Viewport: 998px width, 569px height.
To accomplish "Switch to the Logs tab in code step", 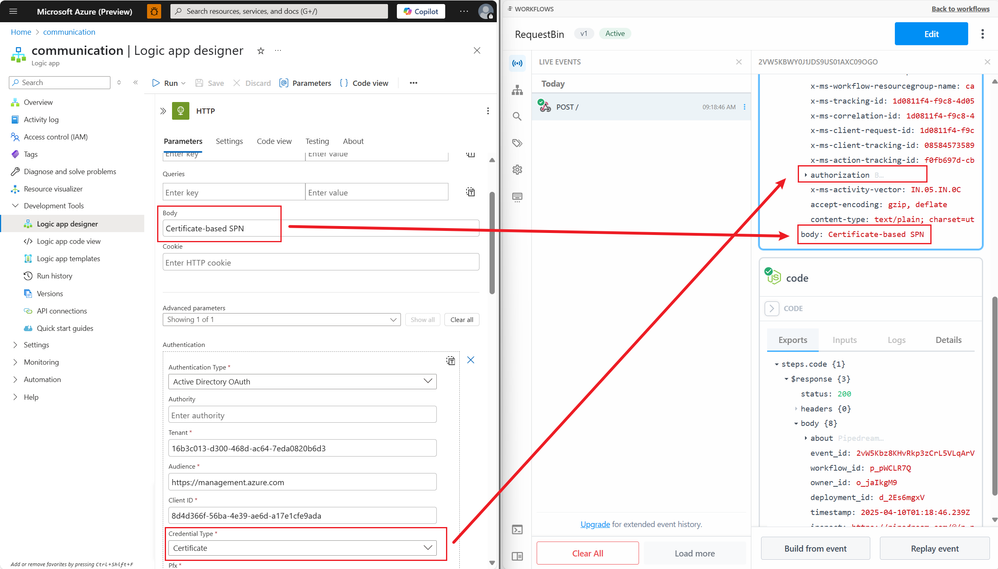I will [896, 340].
